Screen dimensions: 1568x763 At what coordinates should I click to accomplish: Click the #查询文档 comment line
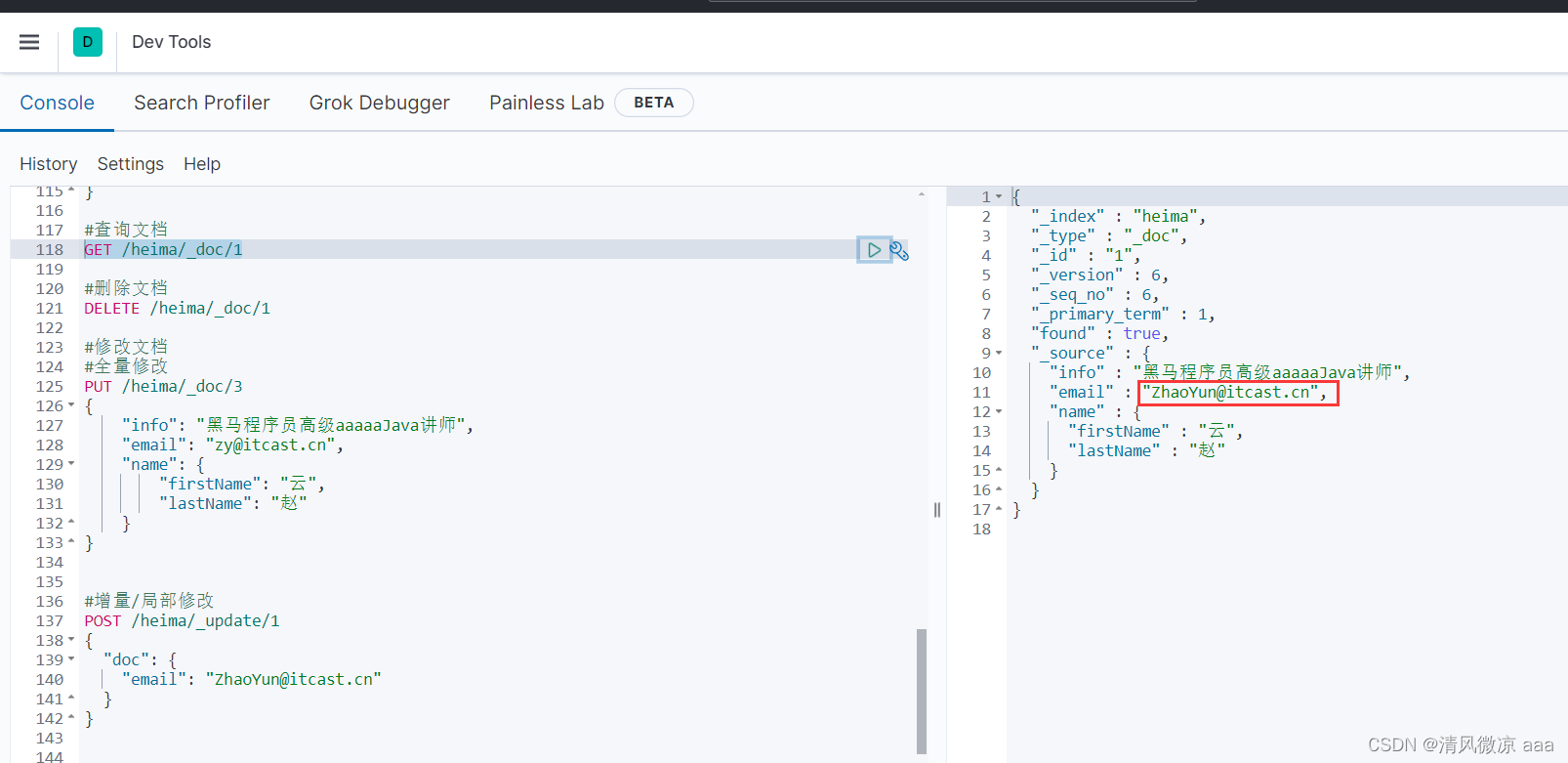click(x=126, y=230)
